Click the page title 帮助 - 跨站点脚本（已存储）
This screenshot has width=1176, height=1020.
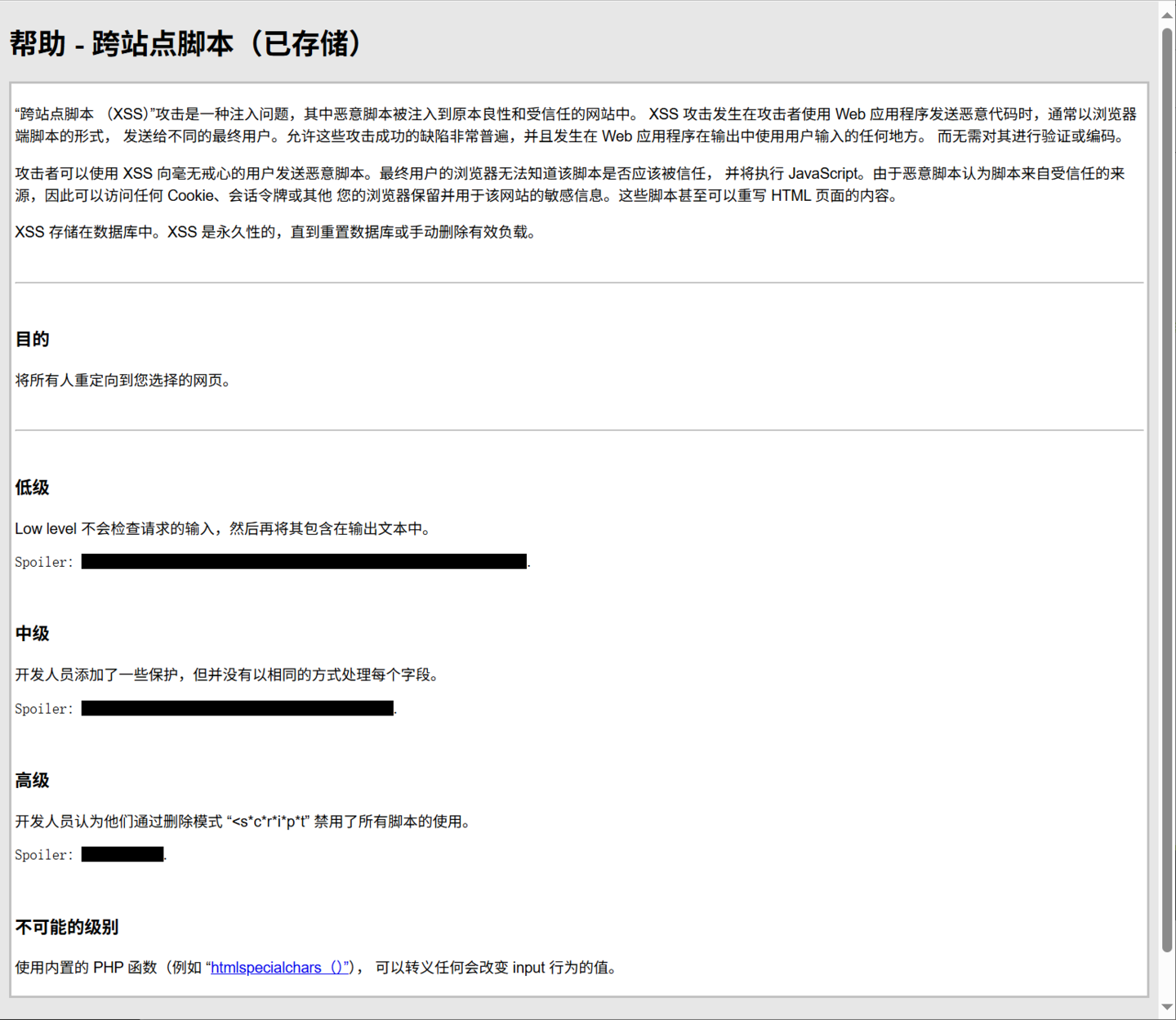click(x=186, y=44)
